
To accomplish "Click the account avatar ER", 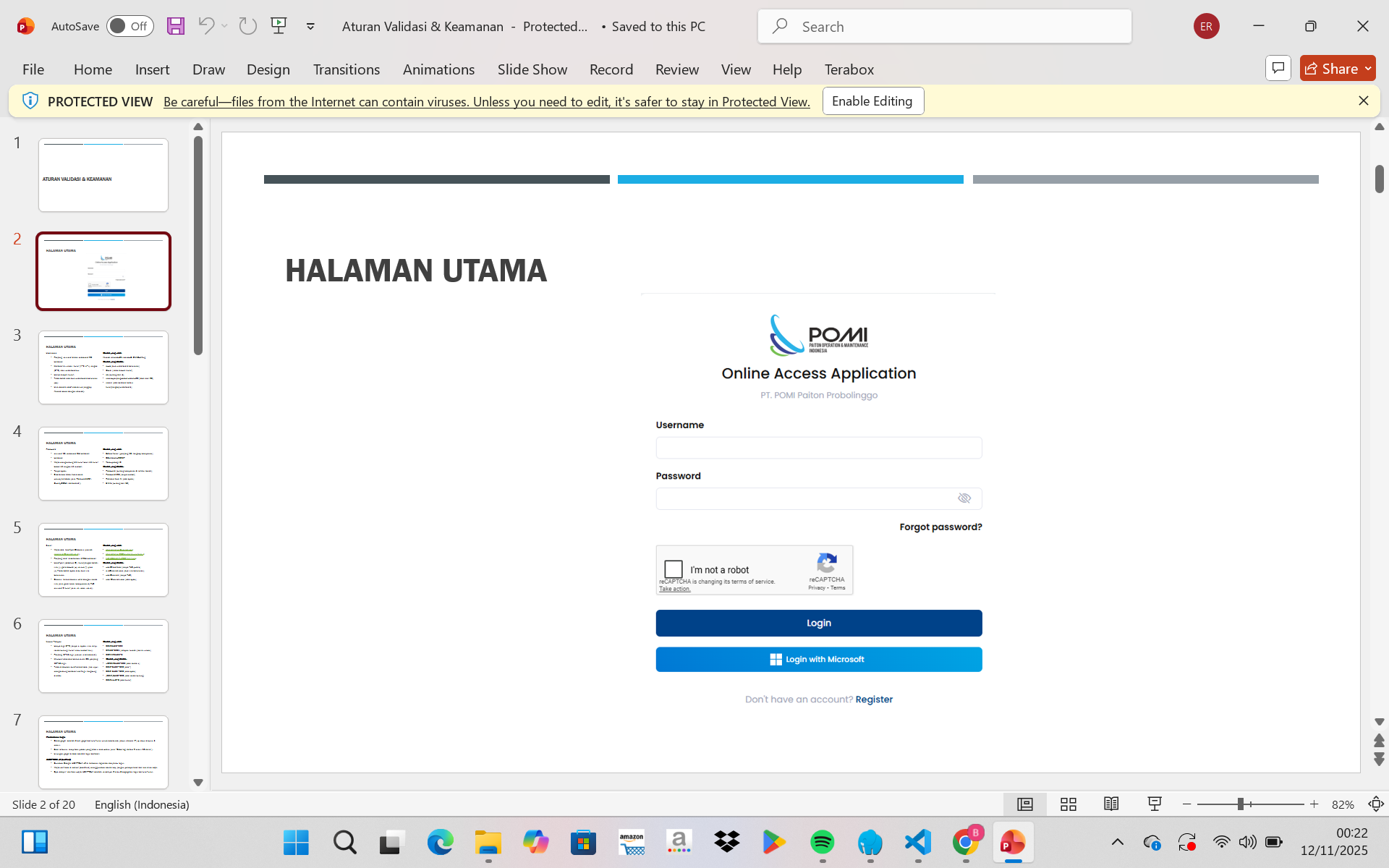I will pyautogui.click(x=1206, y=26).
